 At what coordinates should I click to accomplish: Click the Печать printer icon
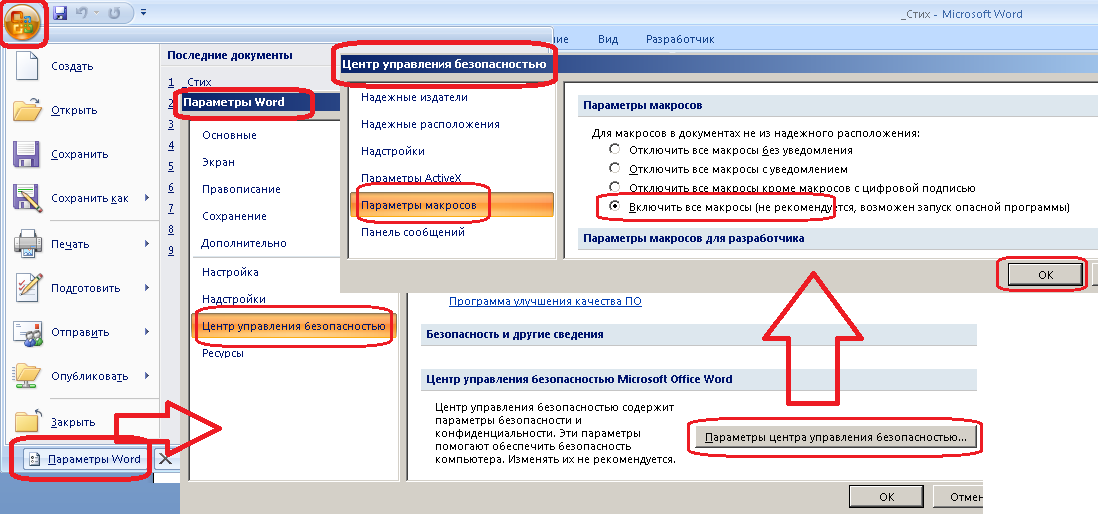(27, 244)
